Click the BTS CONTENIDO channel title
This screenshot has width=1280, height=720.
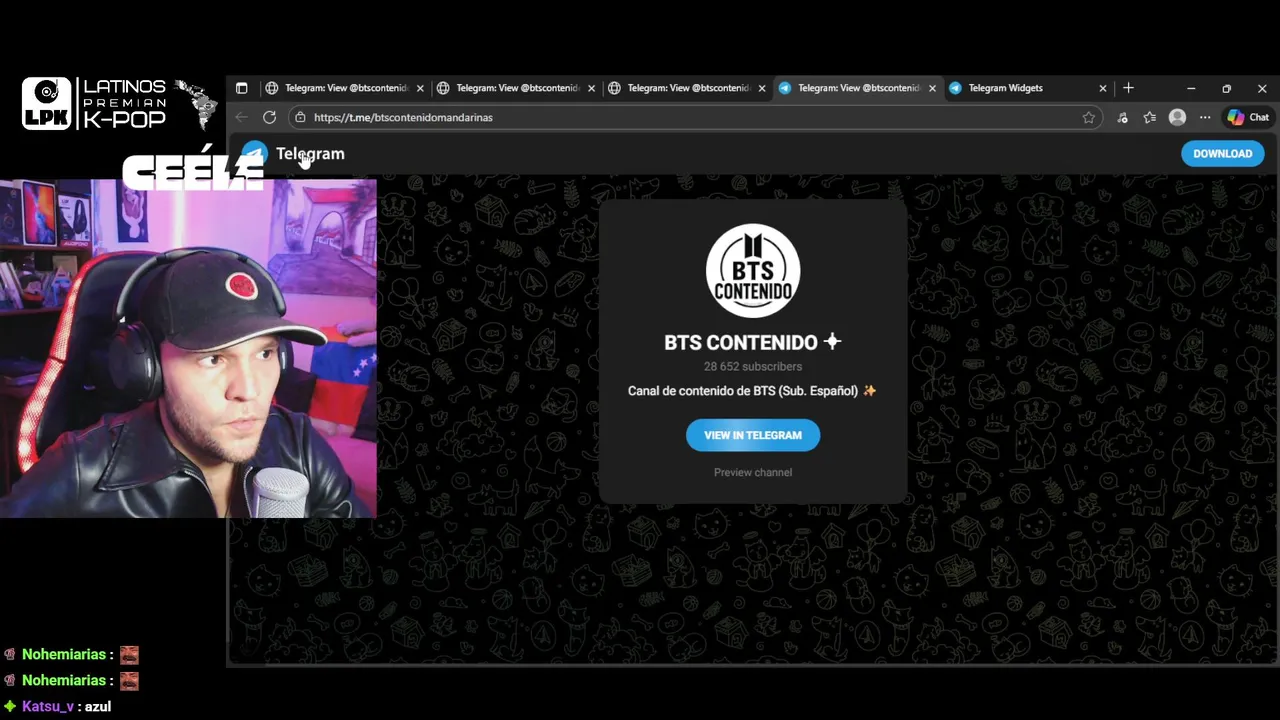coord(753,342)
